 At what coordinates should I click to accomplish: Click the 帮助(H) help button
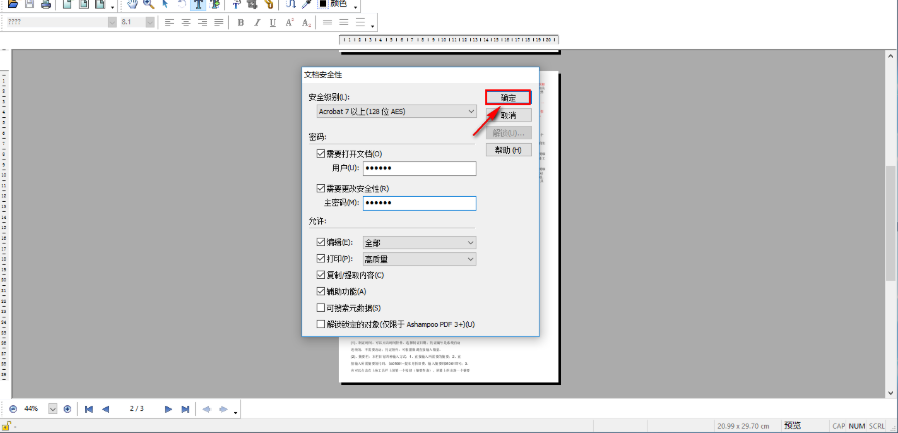(x=509, y=150)
